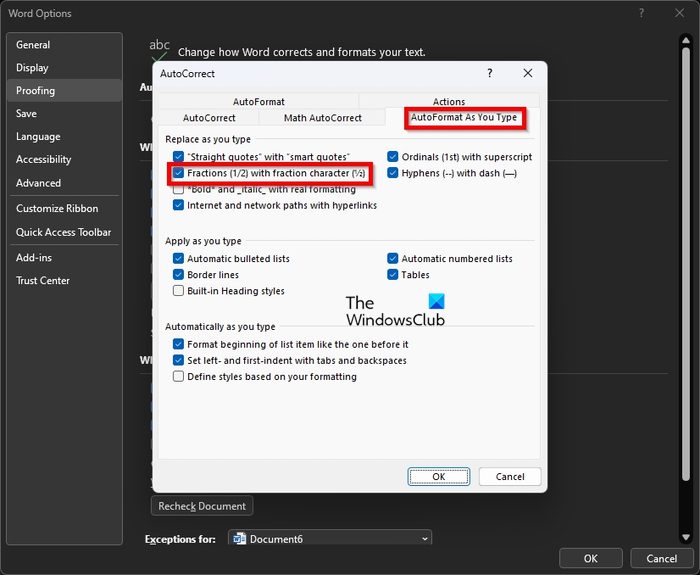Confirm AutoCorrect dialog with OK
Screen dimensions: 700x575
click(438, 476)
